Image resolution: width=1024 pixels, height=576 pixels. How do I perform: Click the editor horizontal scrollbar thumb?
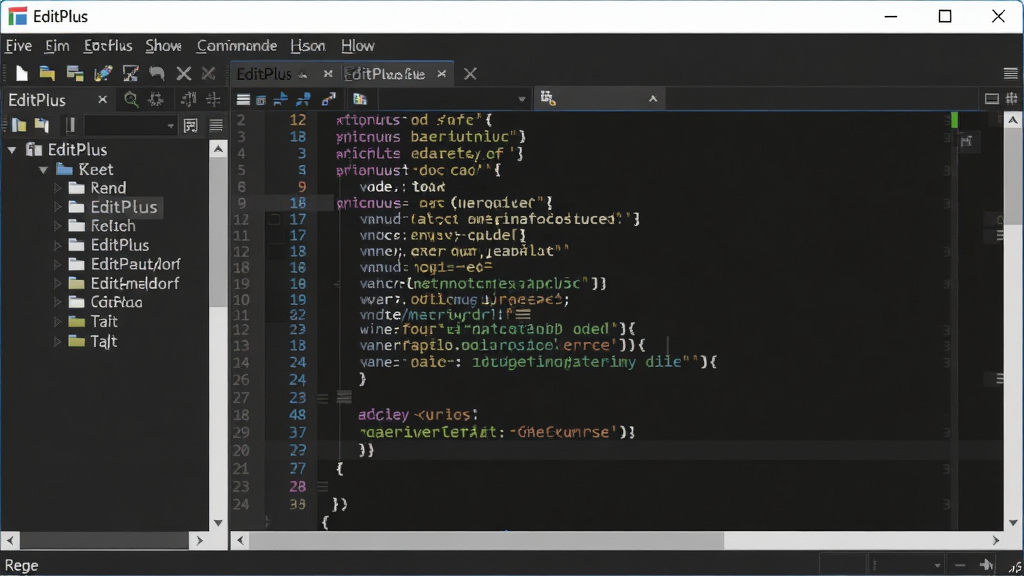(x=487, y=540)
